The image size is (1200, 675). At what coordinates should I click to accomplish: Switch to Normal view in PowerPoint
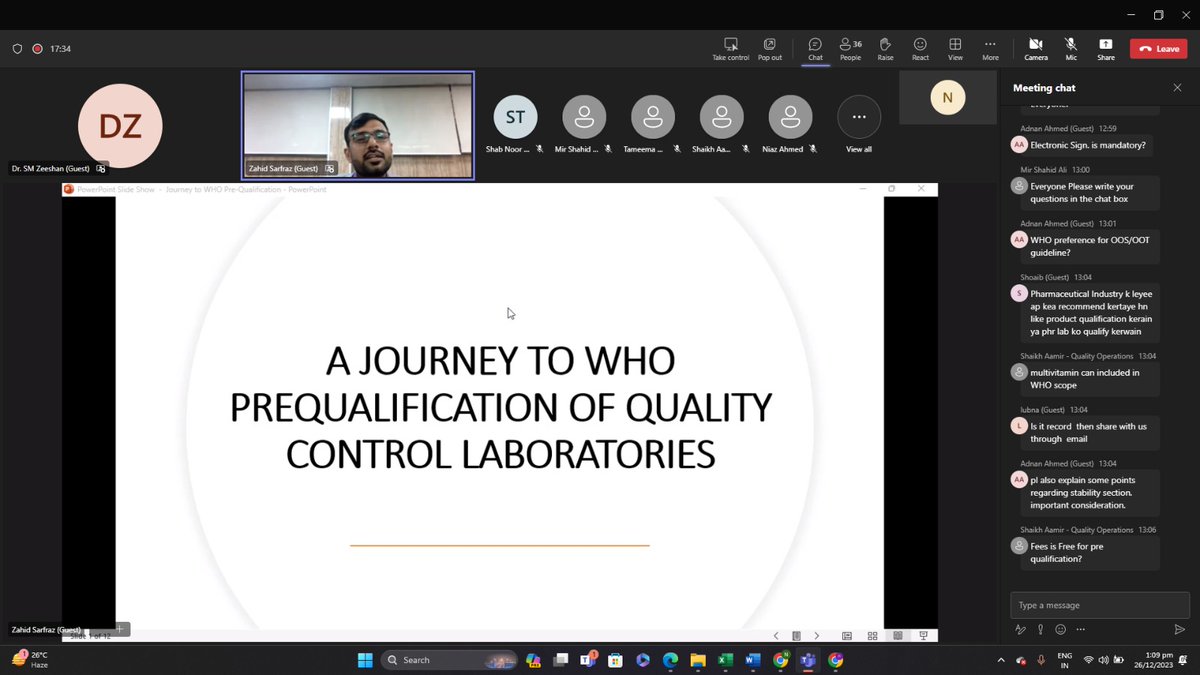point(847,635)
